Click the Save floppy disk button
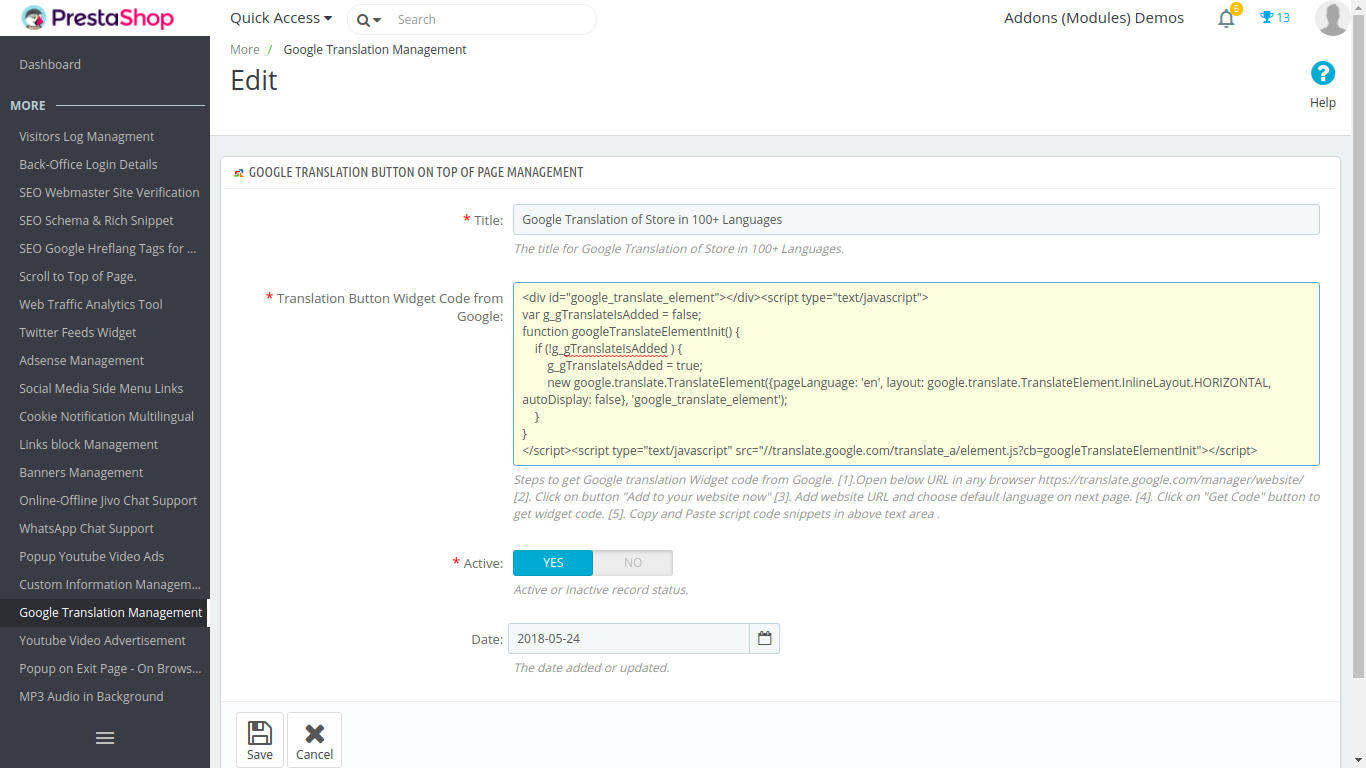1366x768 pixels. 260,740
